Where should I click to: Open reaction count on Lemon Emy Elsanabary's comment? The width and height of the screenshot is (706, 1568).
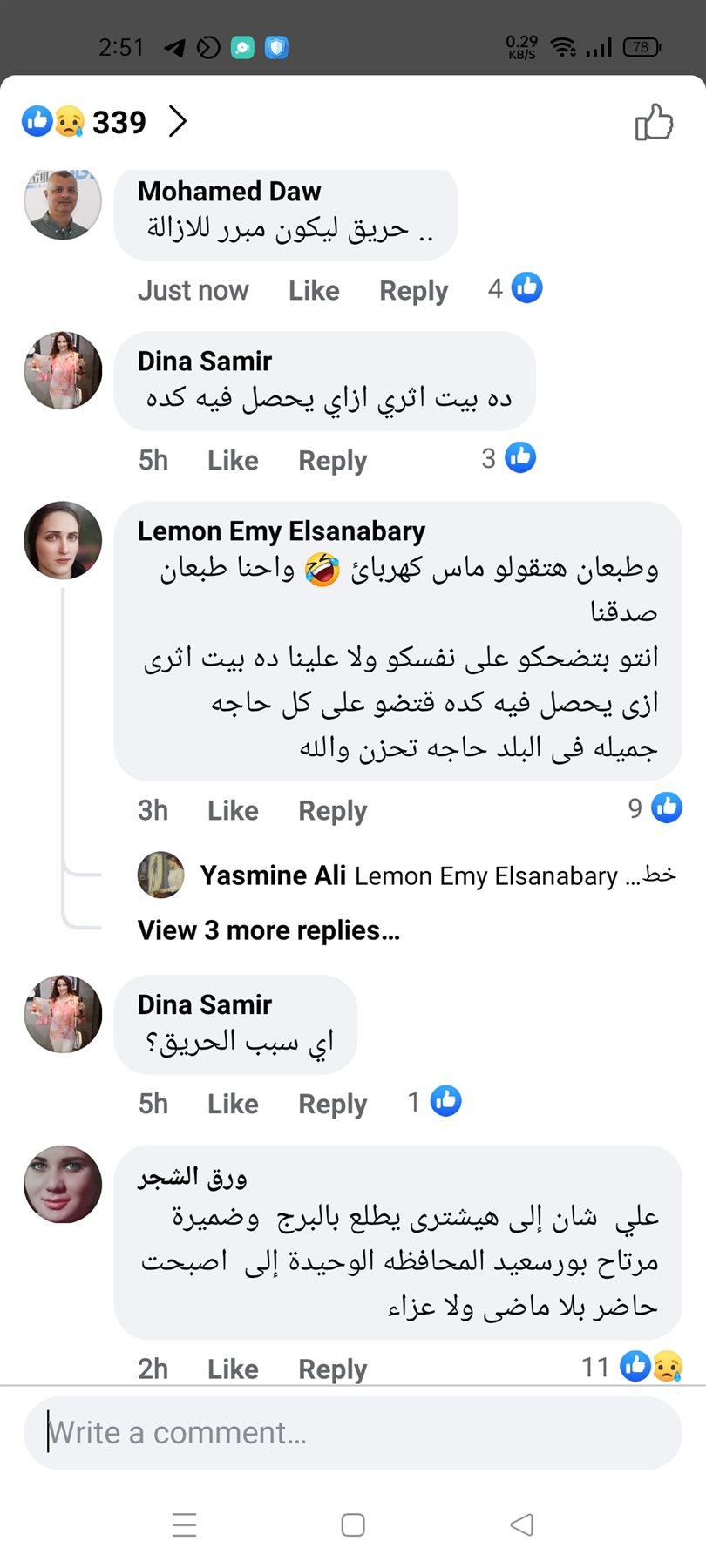click(655, 808)
